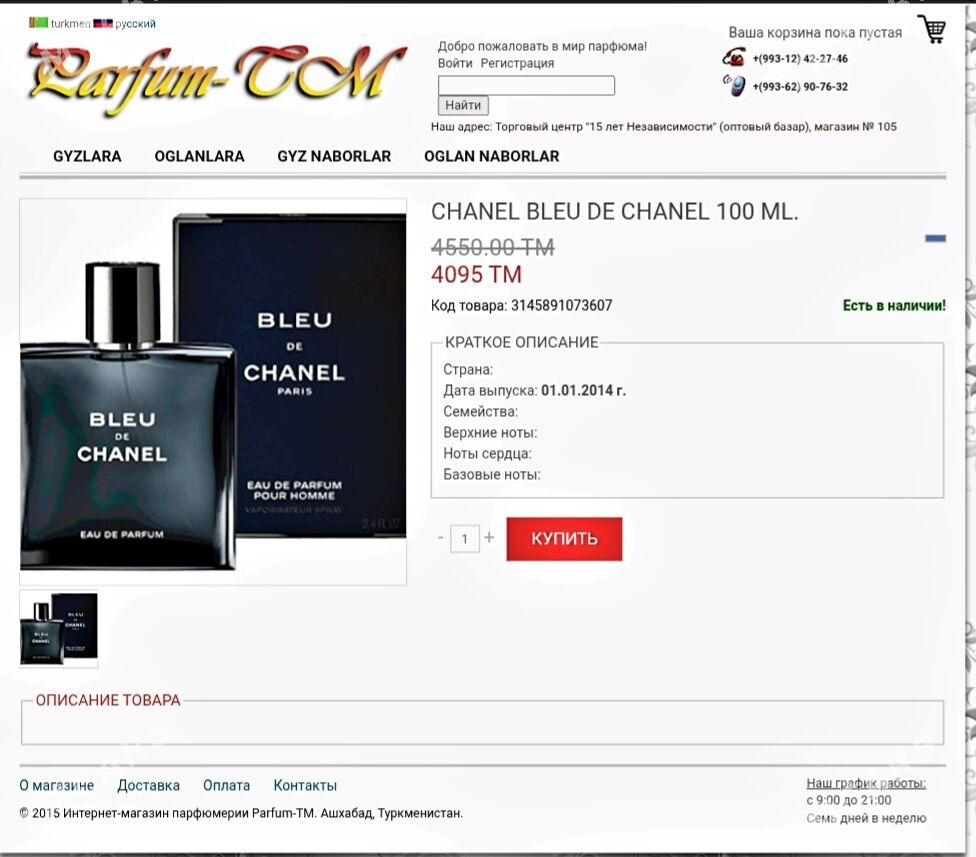Click the Найти search button
The image size is (976, 857).
pyautogui.click(x=463, y=105)
